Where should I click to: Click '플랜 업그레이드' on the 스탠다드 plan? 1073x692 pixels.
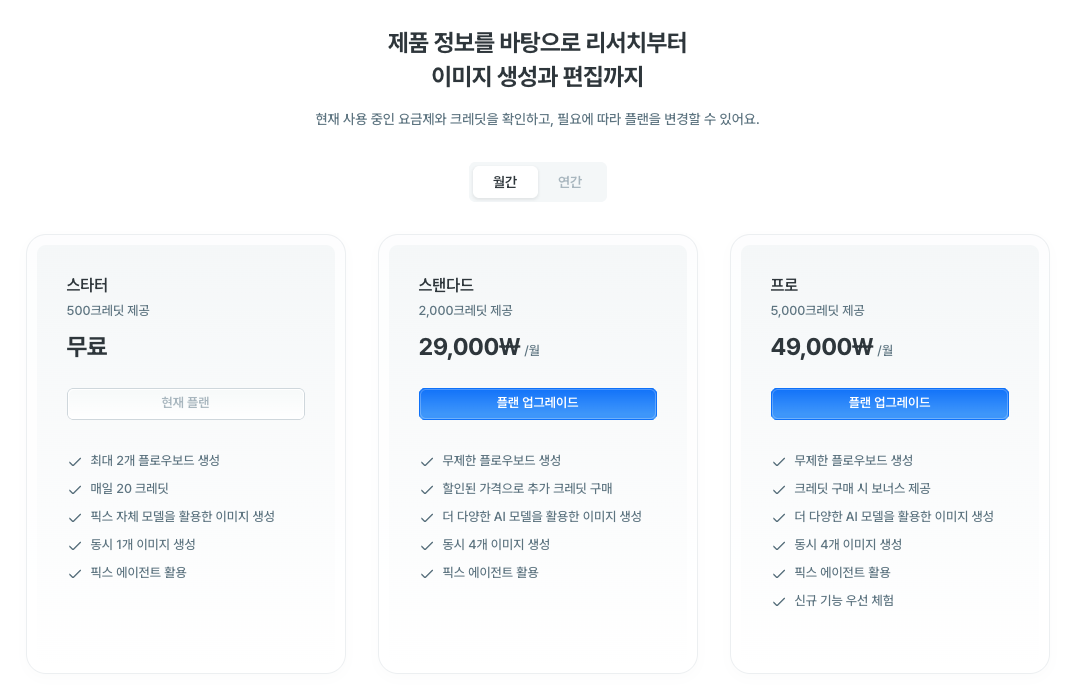tap(537, 403)
